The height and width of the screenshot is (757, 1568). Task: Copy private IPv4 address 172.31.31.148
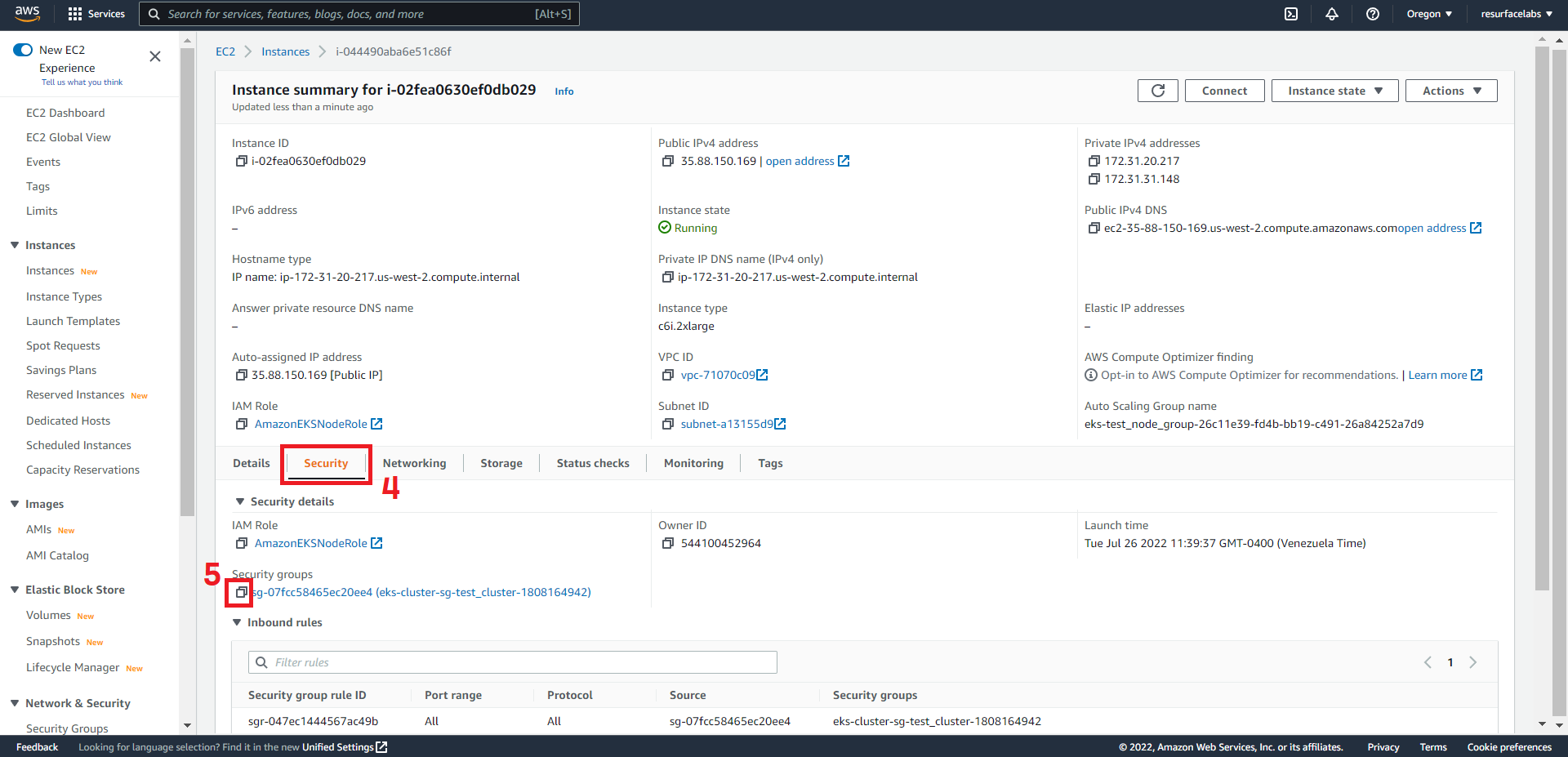pos(1094,179)
